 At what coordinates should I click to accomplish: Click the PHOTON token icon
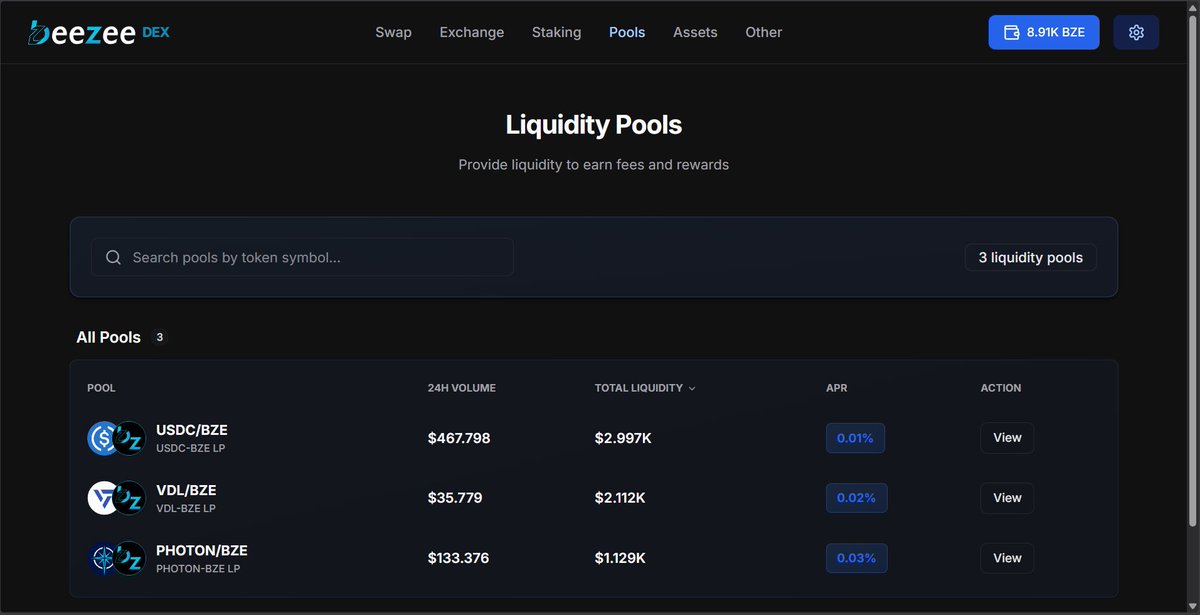(101, 557)
